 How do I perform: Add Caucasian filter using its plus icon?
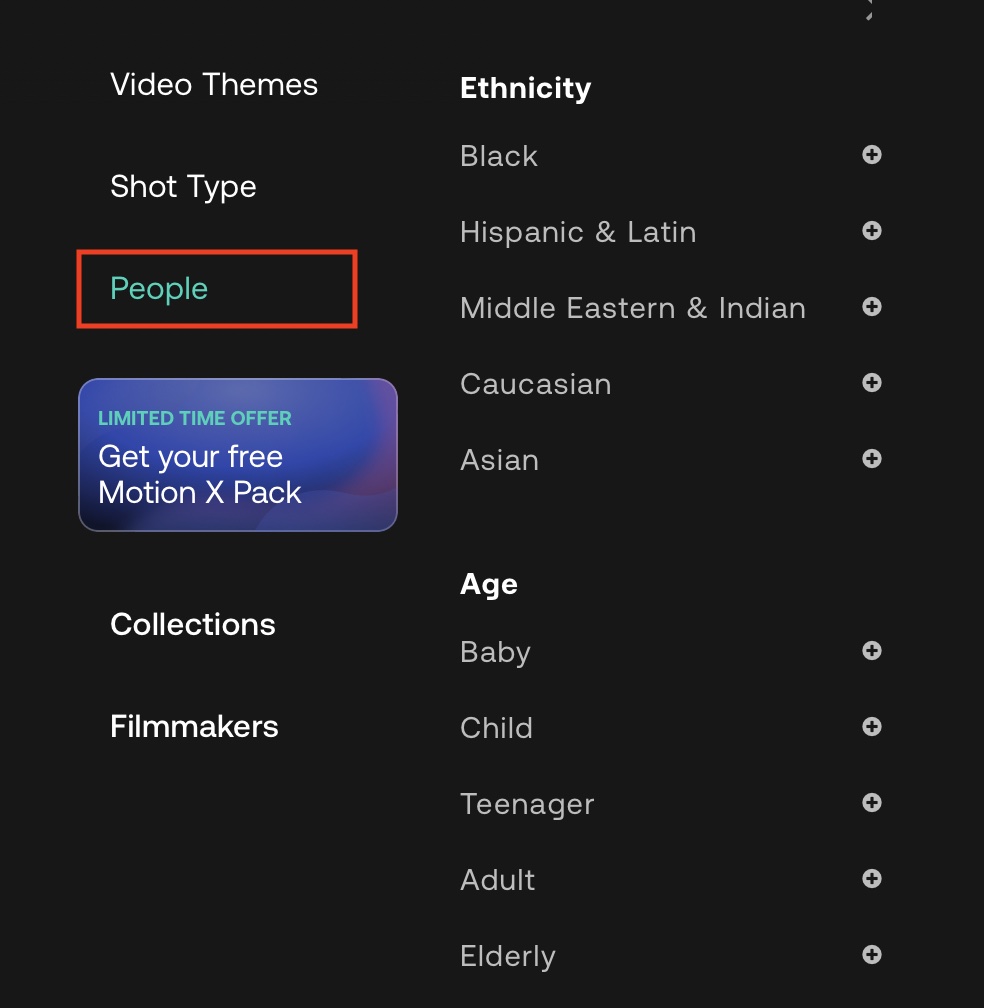tap(872, 383)
